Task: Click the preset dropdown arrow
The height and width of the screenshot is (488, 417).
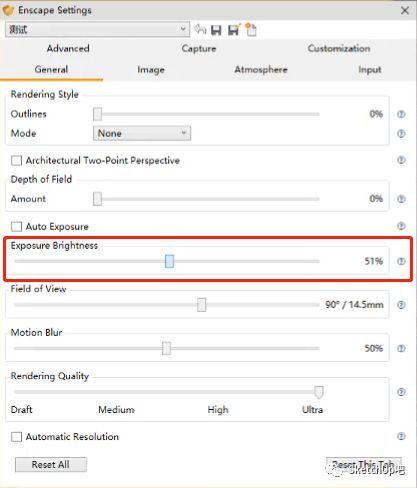Action: [183, 29]
